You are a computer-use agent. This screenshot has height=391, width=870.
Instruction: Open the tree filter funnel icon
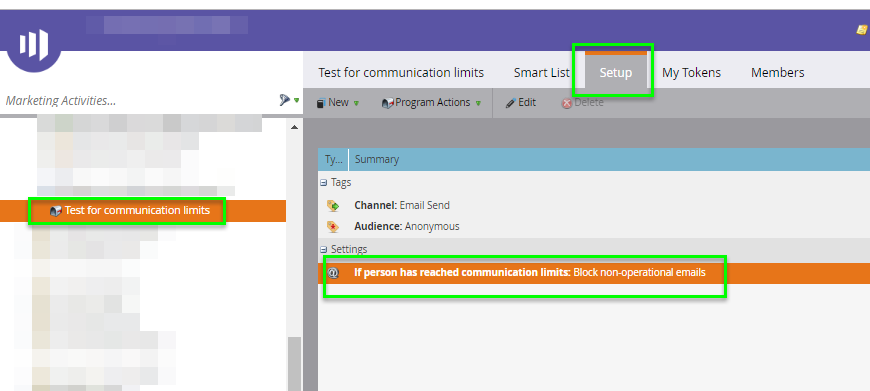(x=285, y=100)
